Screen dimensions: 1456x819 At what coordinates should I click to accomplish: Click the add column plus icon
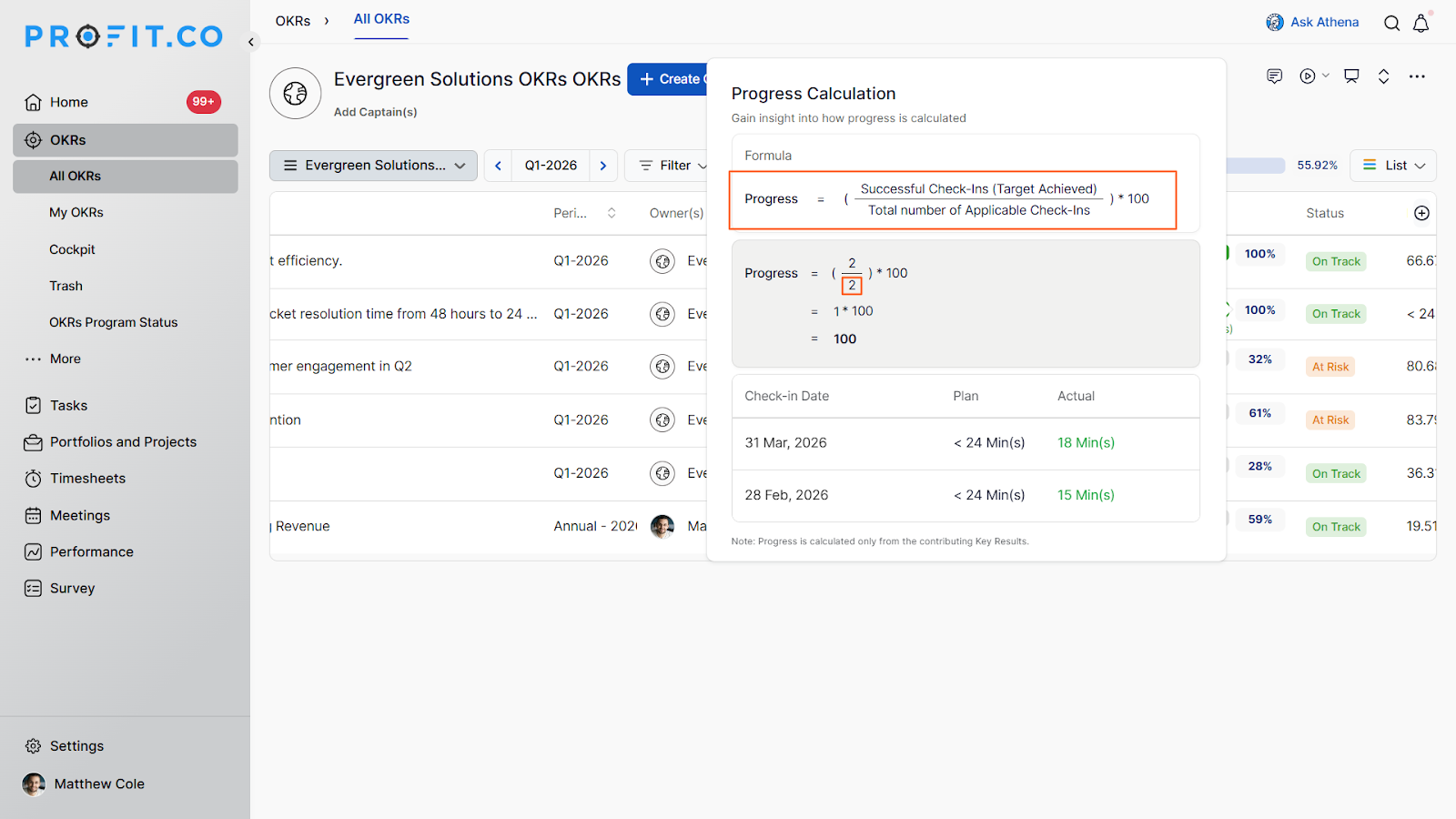(1421, 213)
